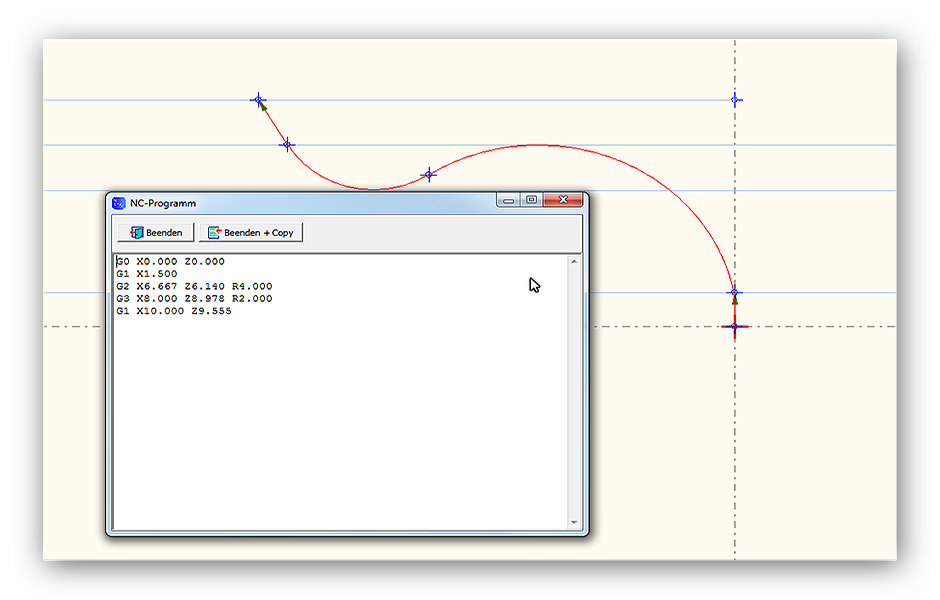Select the contour end point at top left
This screenshot has width=940, height=600.
tap(258, 100)
